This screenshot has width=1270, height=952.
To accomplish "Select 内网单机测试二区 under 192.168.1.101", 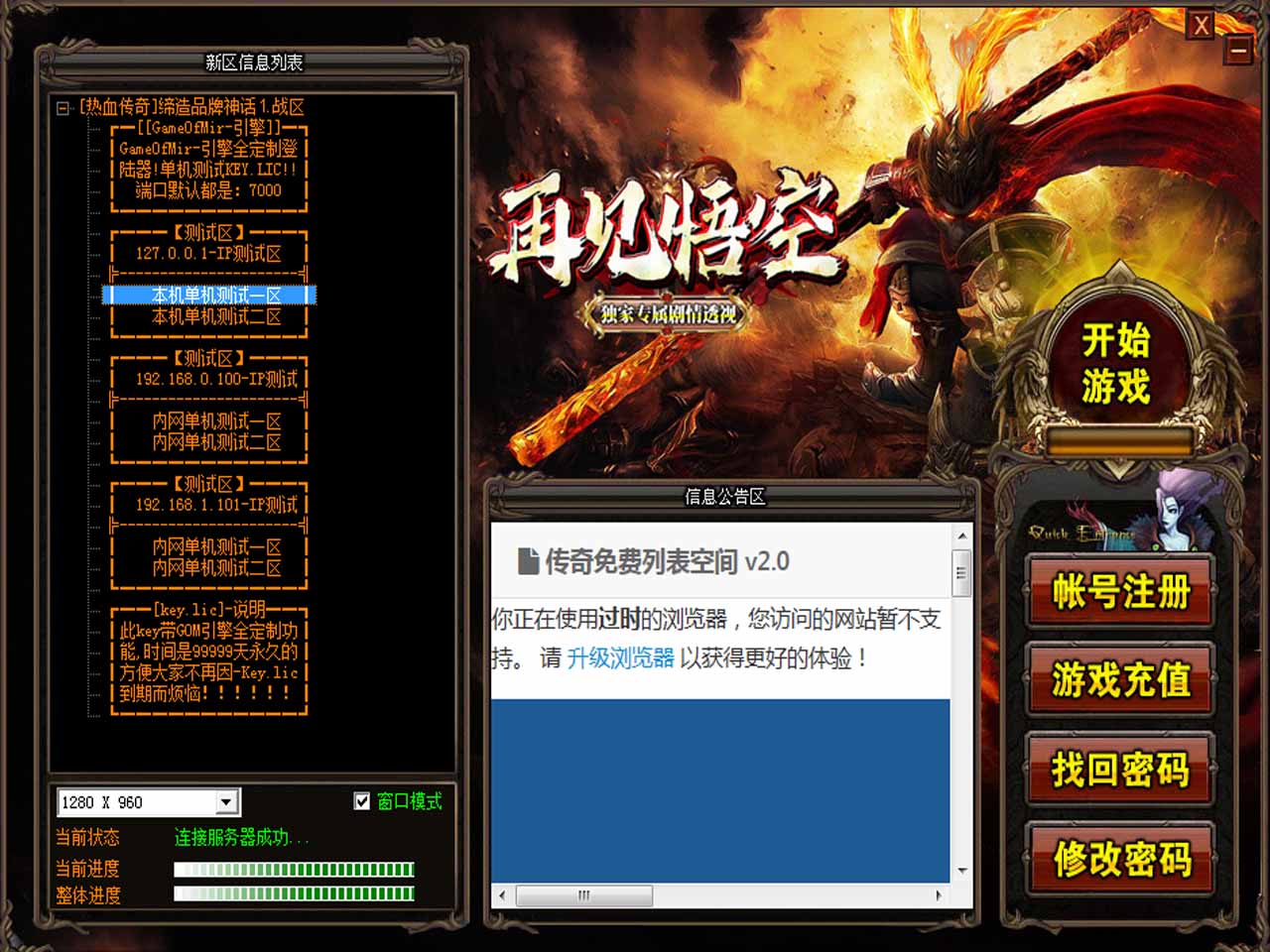I will click(216, 568).
